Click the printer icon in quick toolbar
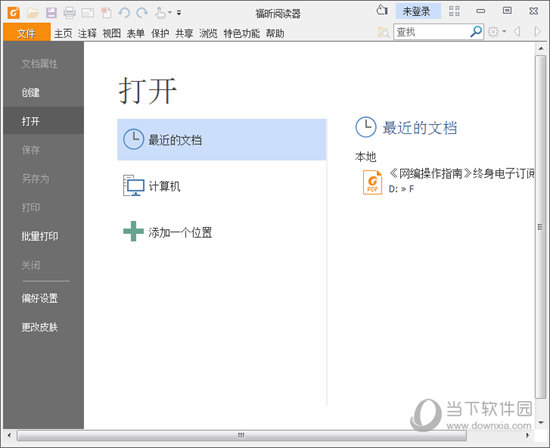Viewport: 550px width, 448px height. pos(69,13)
